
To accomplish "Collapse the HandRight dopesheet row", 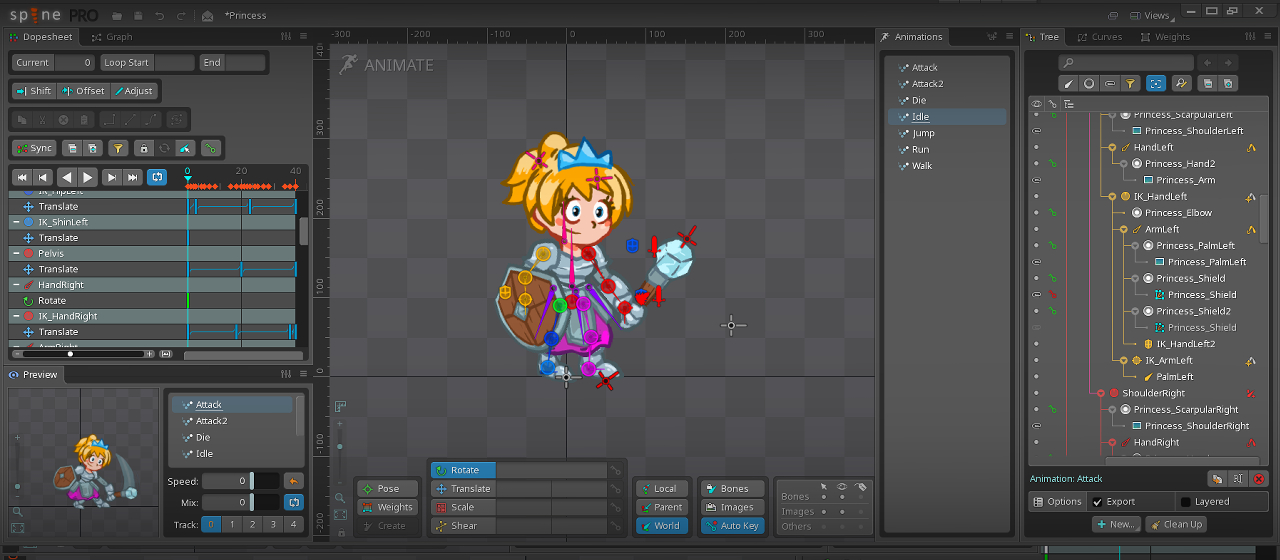I will (x=16, y=285).
